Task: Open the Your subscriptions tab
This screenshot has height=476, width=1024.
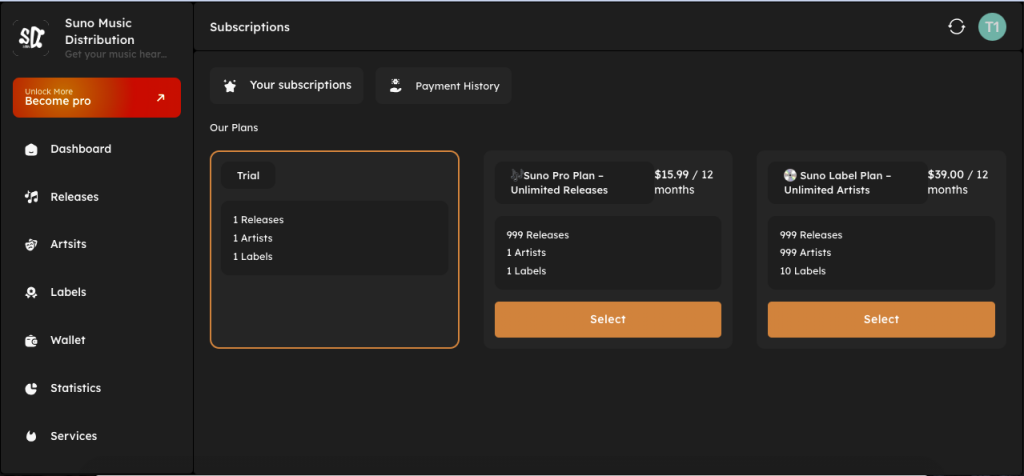Action: pos(287,86)
